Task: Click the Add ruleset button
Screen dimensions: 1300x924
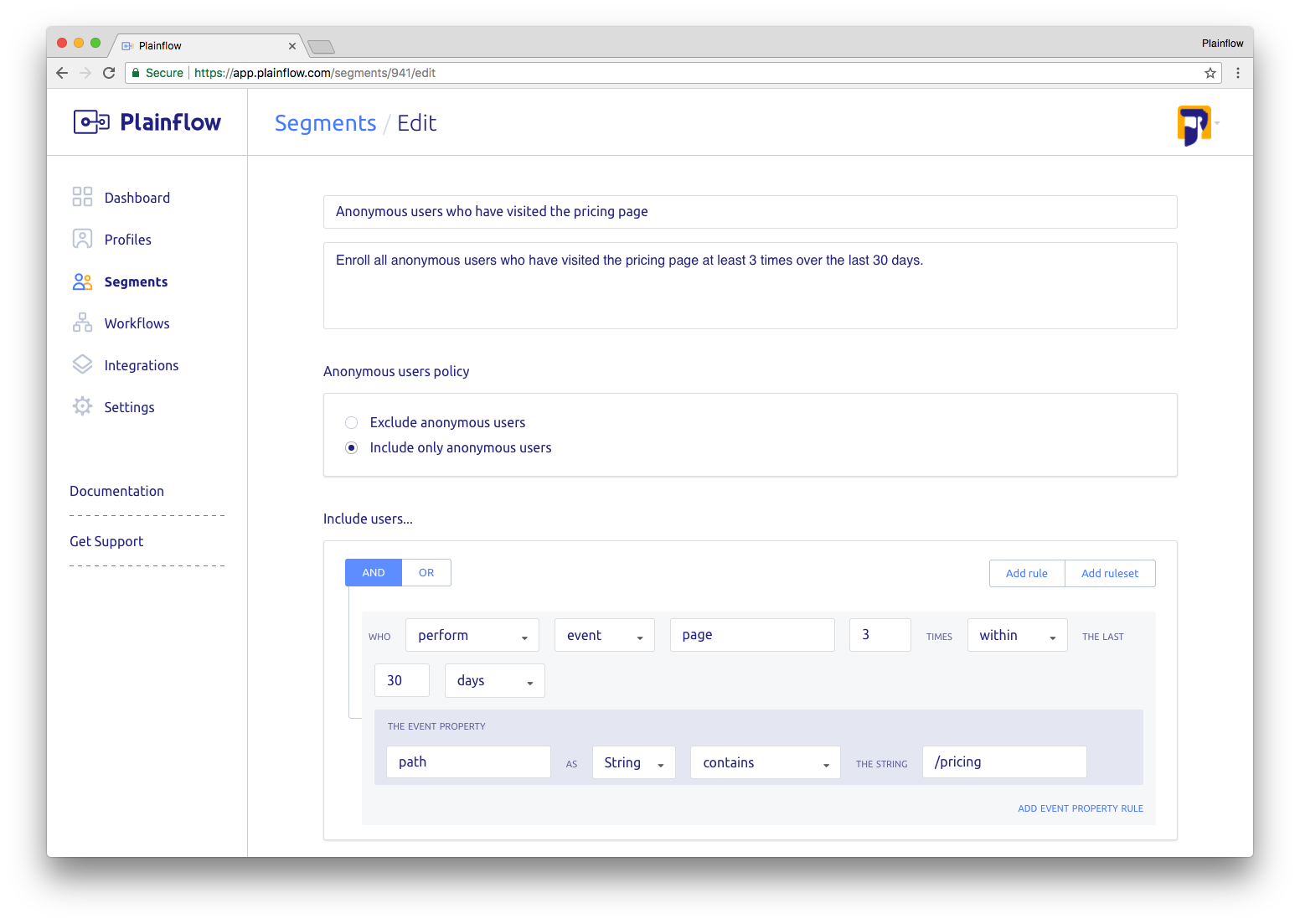Action: click(x=1110, y=573)
